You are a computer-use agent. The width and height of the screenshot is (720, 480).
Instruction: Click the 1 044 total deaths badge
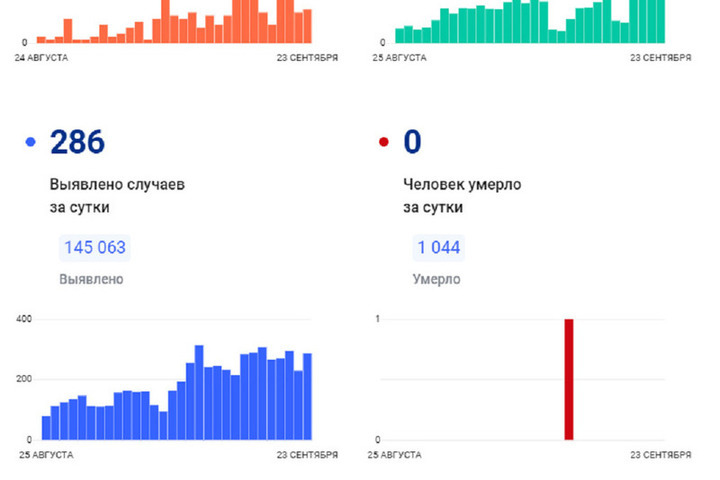click(x=439, y=248)
